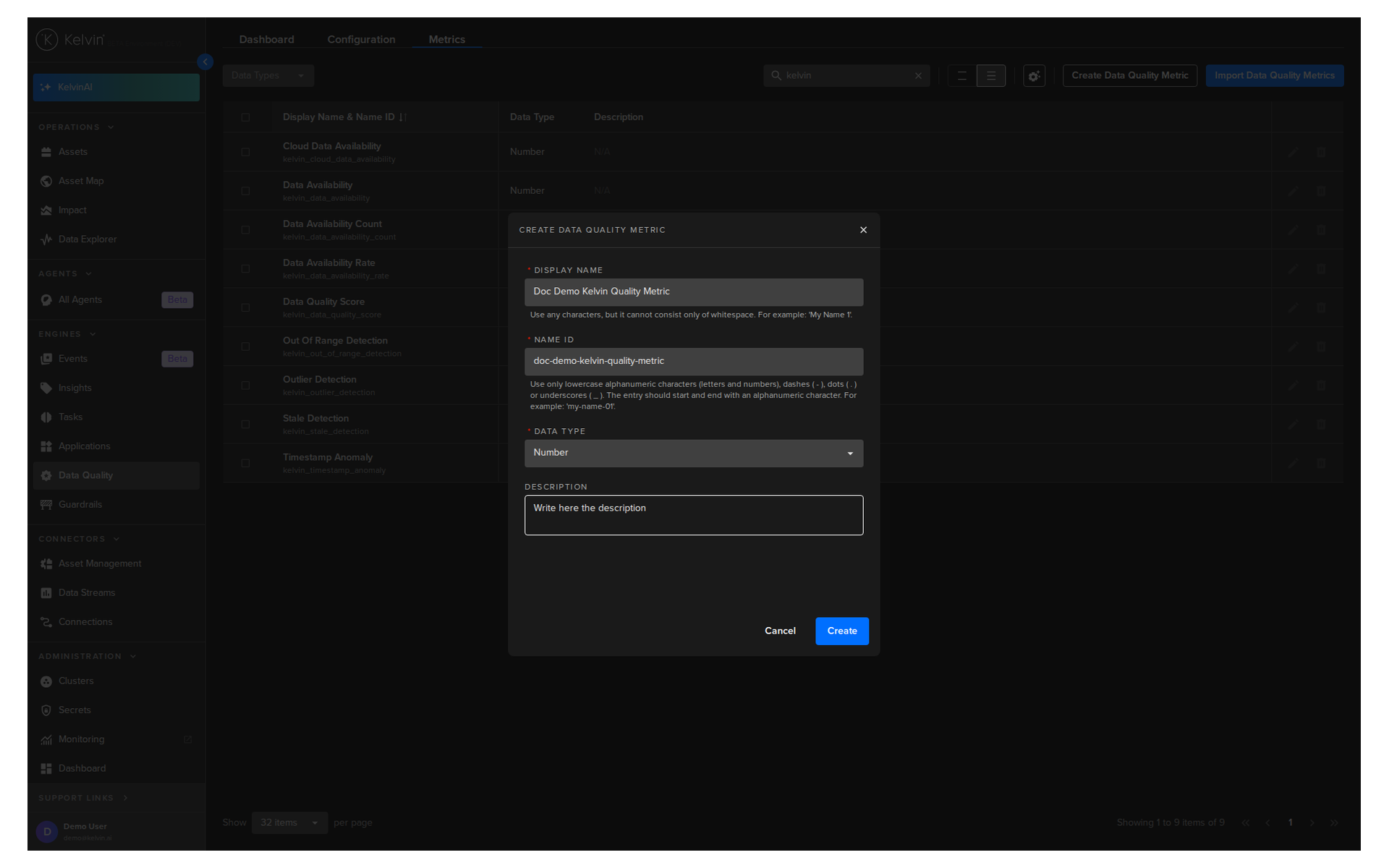Open the Impact sidebar icon
Image resolution: width=1389 pixels, height=868 pixels.
click(46, 210)
